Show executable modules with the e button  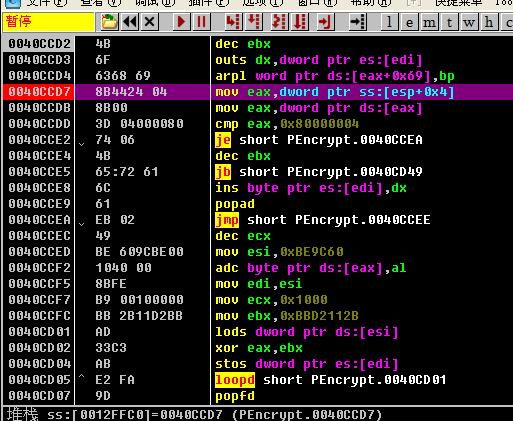coord(409,22)
